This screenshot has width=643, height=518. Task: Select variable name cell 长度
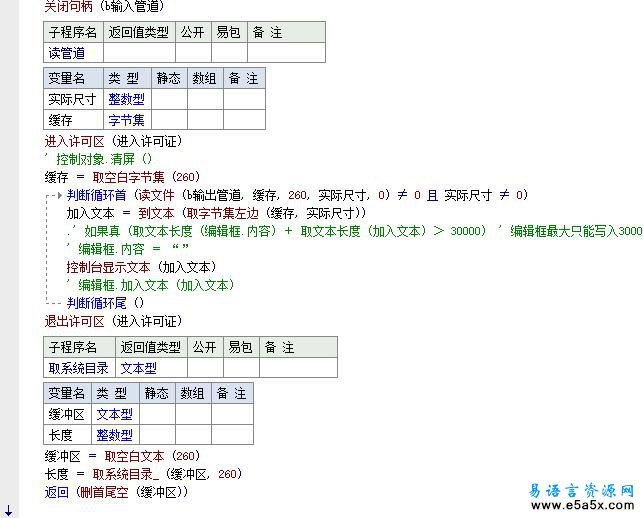(67, 435)
